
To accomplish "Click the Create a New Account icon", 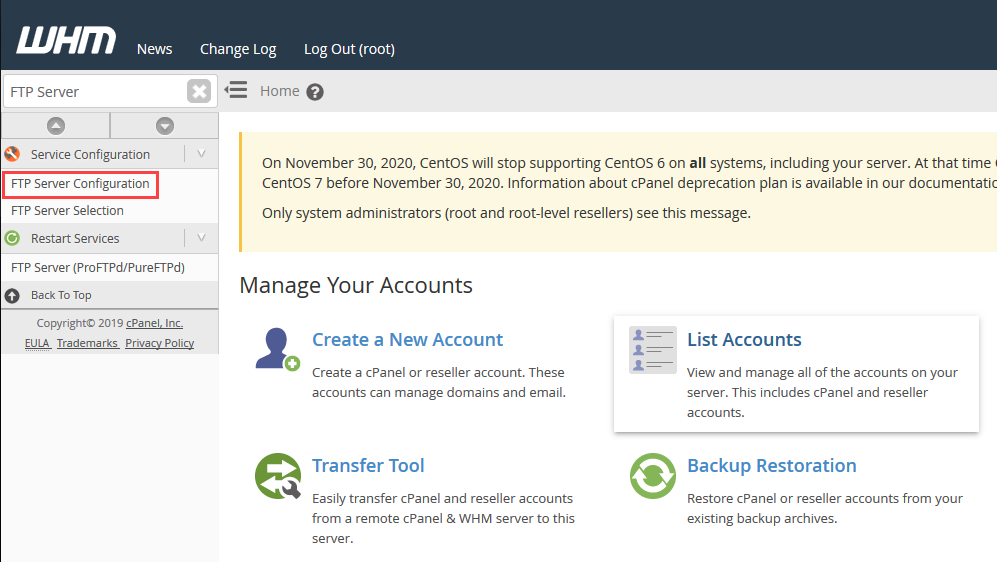I will coord(277,348).
